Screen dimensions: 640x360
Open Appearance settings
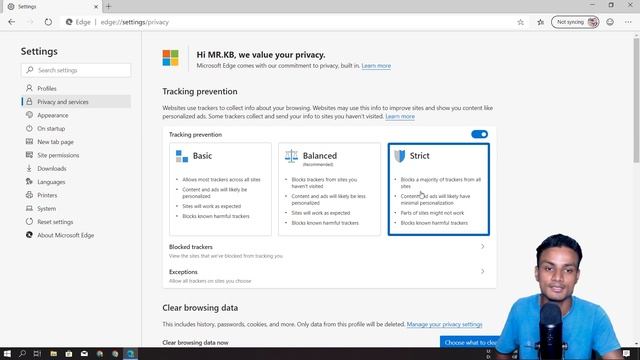coord(76,115)
